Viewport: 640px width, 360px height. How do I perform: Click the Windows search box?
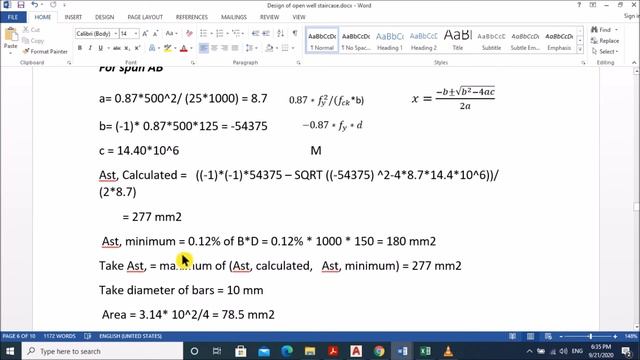[x=102, y=351]
